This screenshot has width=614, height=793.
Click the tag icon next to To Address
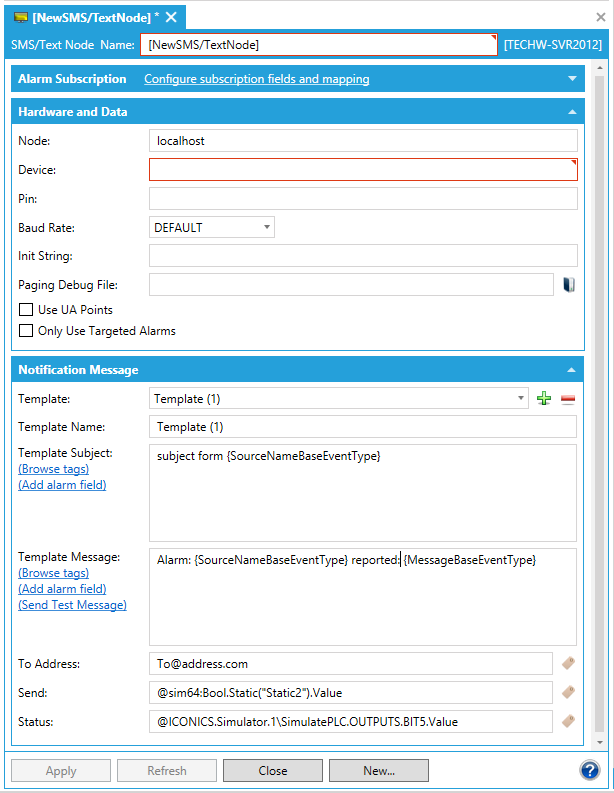pos(567,663)
